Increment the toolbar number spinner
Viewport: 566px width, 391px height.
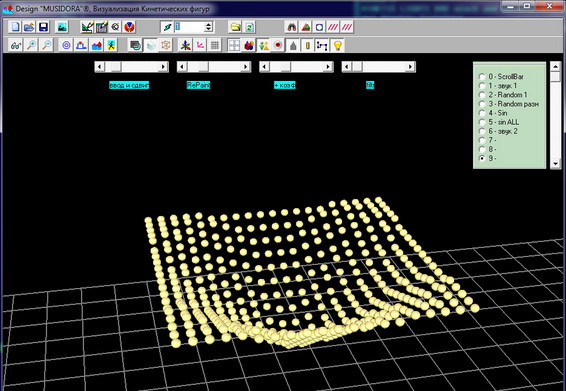(209, 24)
